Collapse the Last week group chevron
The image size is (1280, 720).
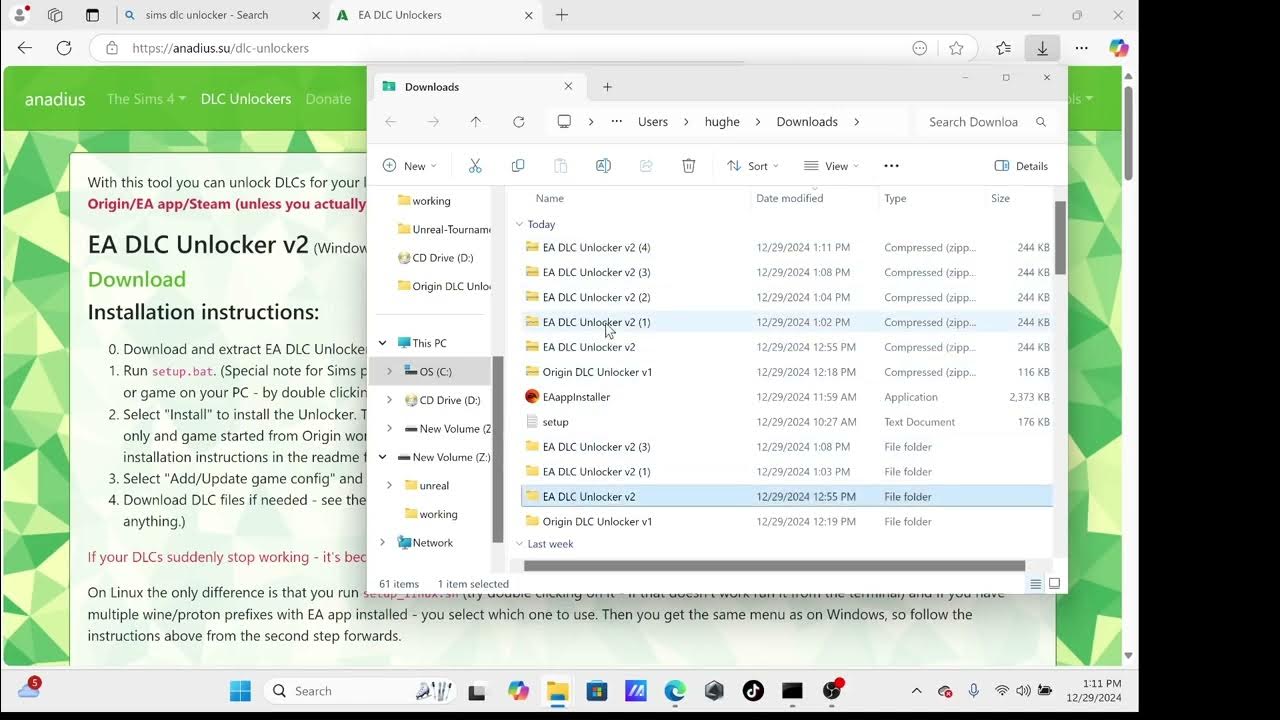pos(519,544)
